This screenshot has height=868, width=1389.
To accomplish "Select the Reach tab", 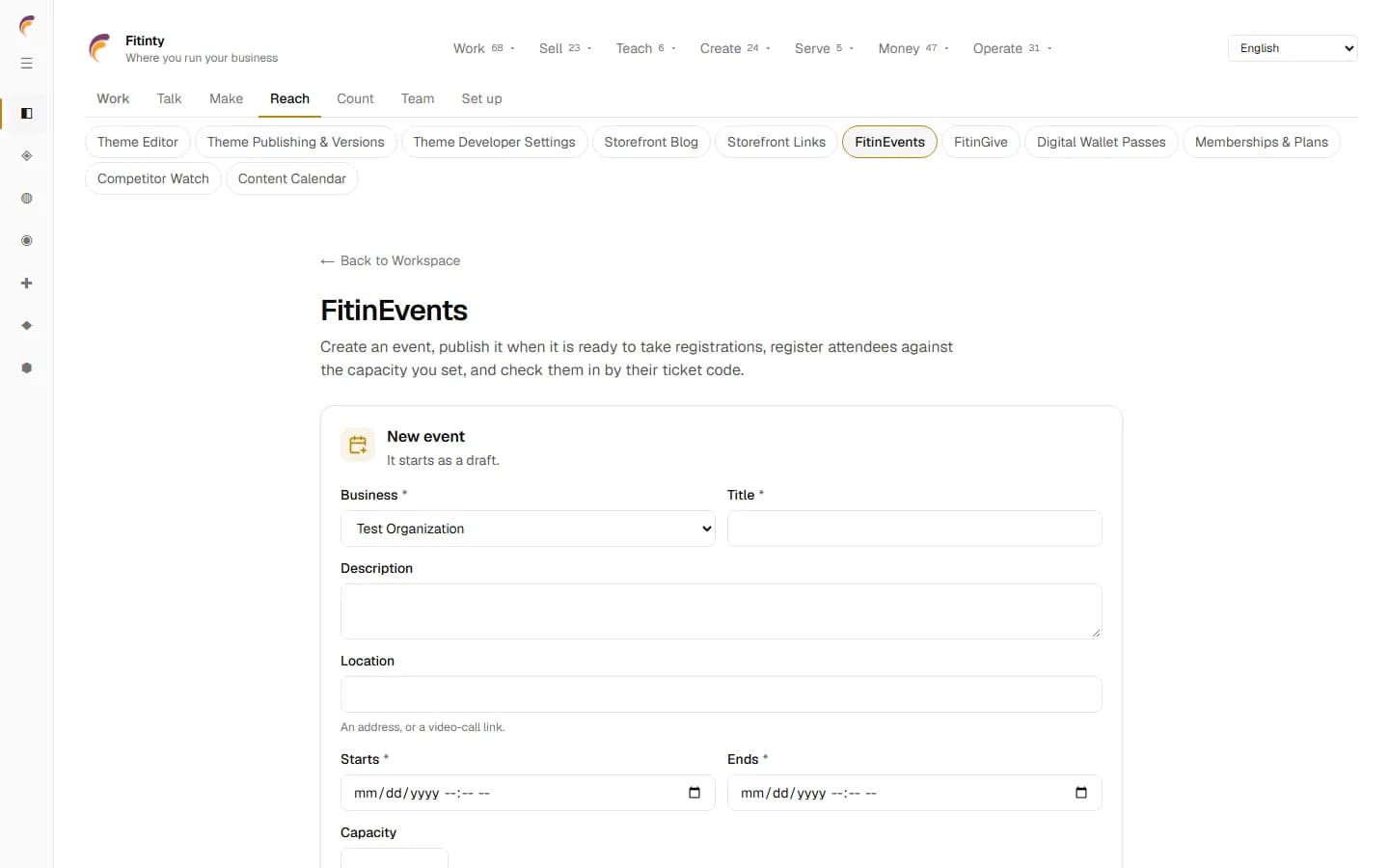I will (289, 98).
